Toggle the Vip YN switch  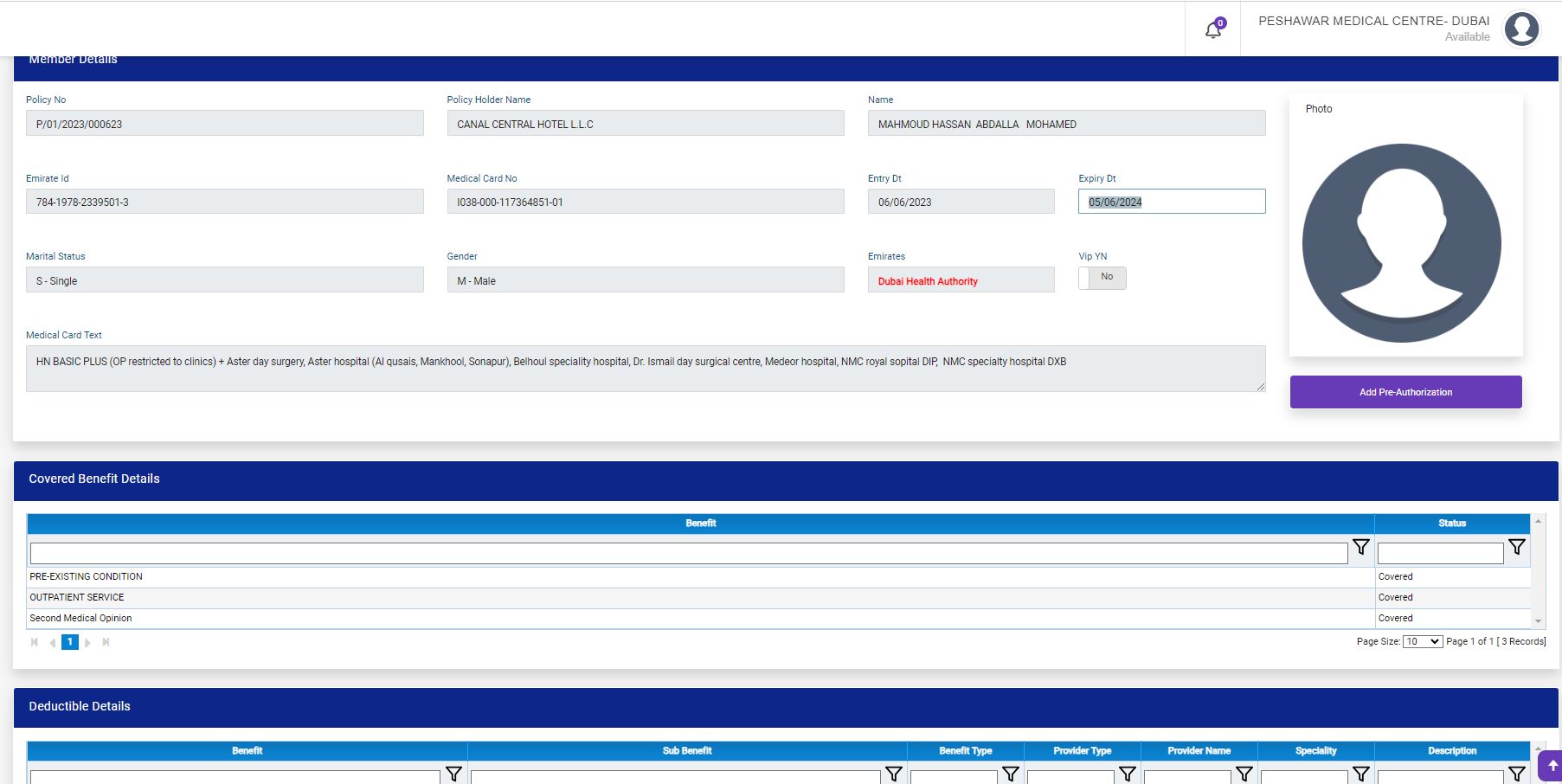coord(1102,278)
